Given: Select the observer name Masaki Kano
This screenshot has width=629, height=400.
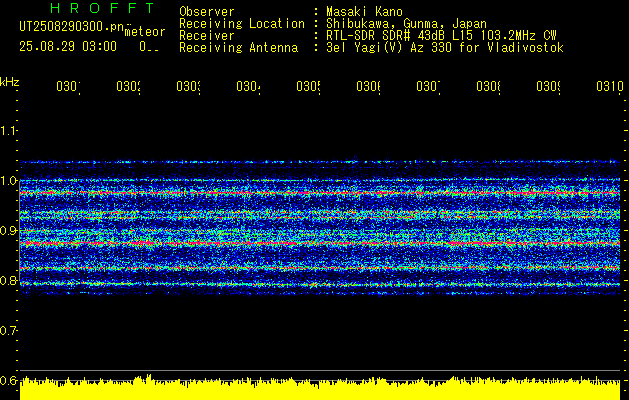Looking at the screenshot, I should click(364, 11).
